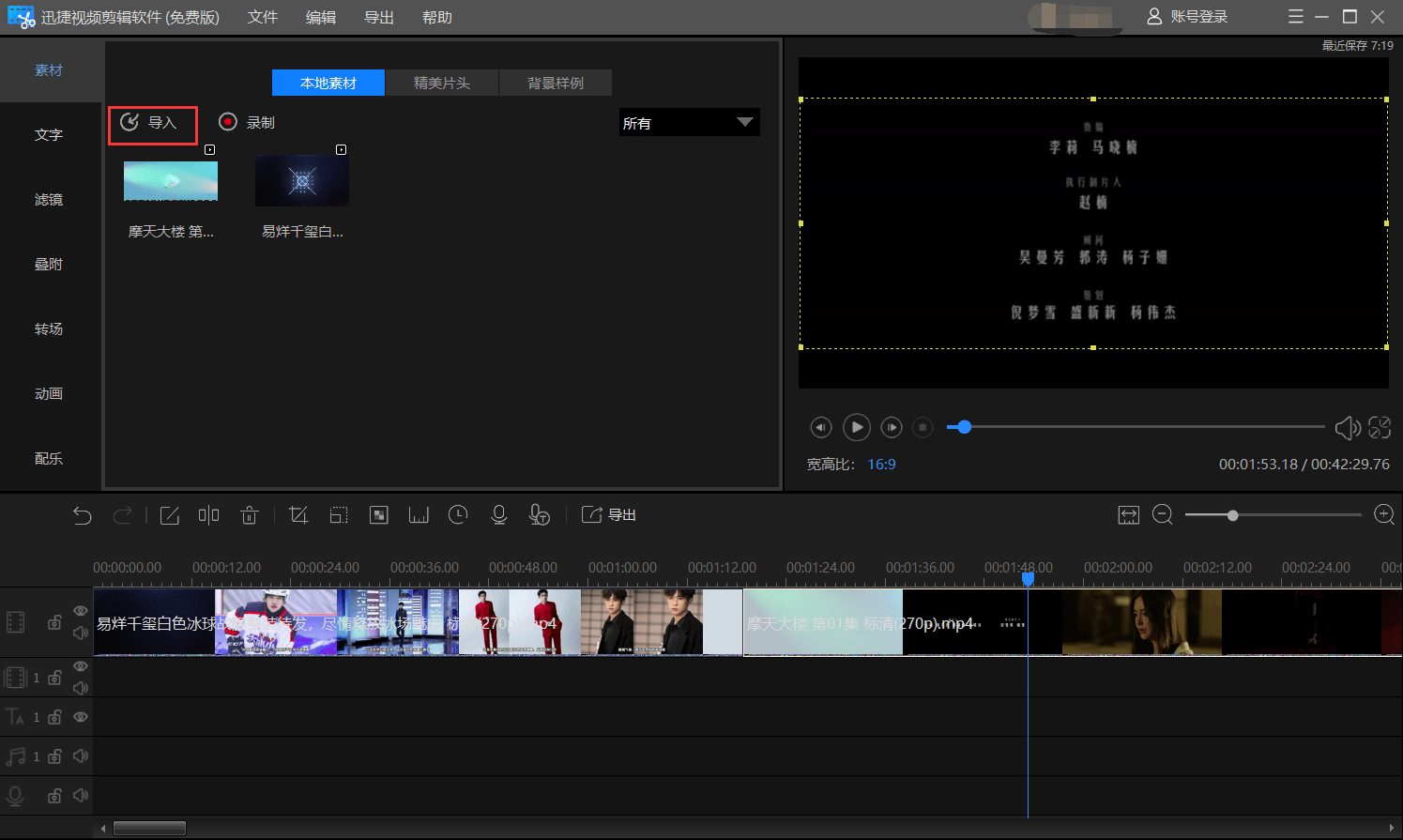This screenshot has height=840, width=1403.
Task: Mute the voice-over track speaker
Action: pyautogui.click(x=81, y=795)
